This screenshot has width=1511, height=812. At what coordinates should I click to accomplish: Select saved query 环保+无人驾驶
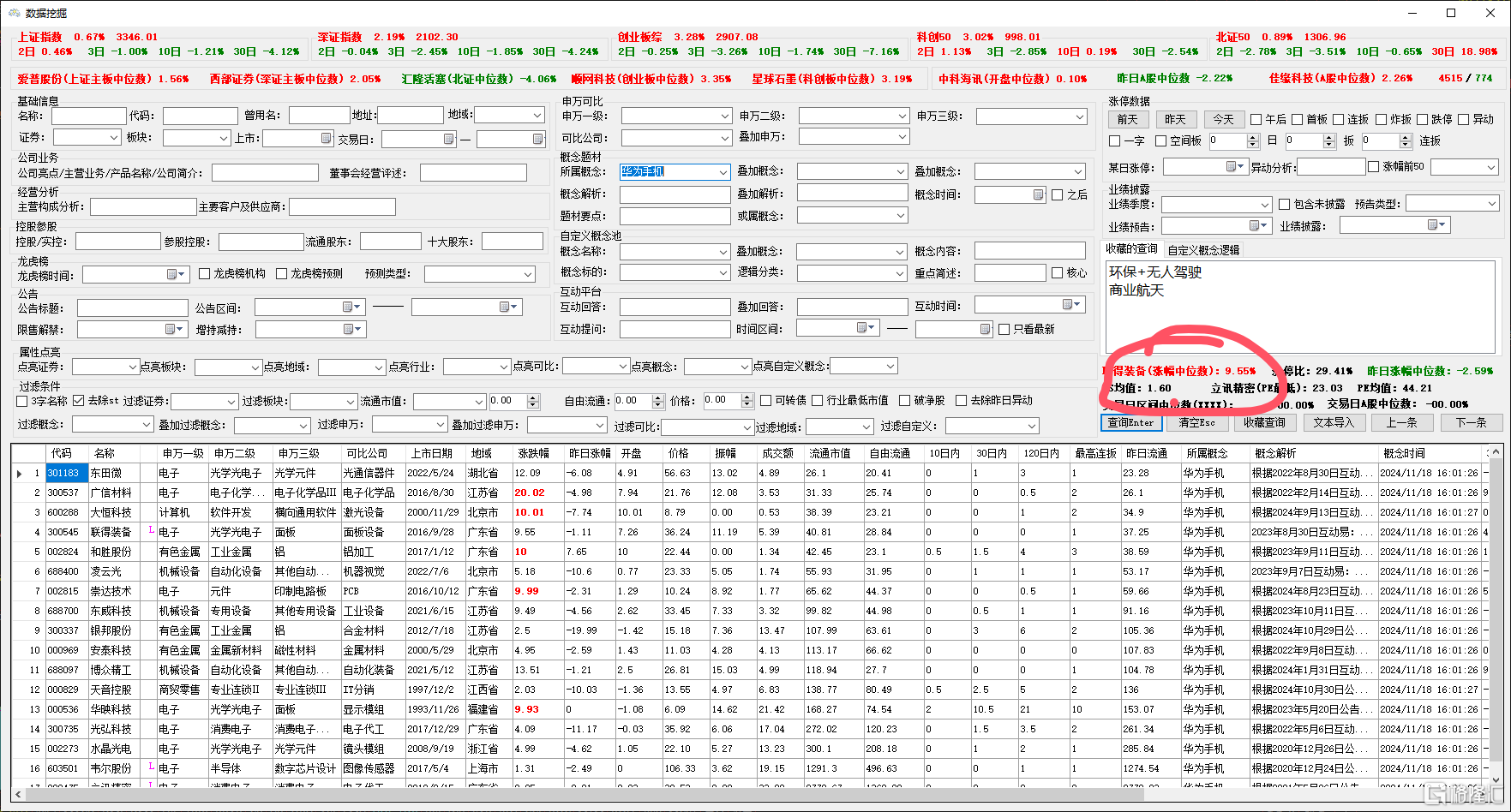1155,272
